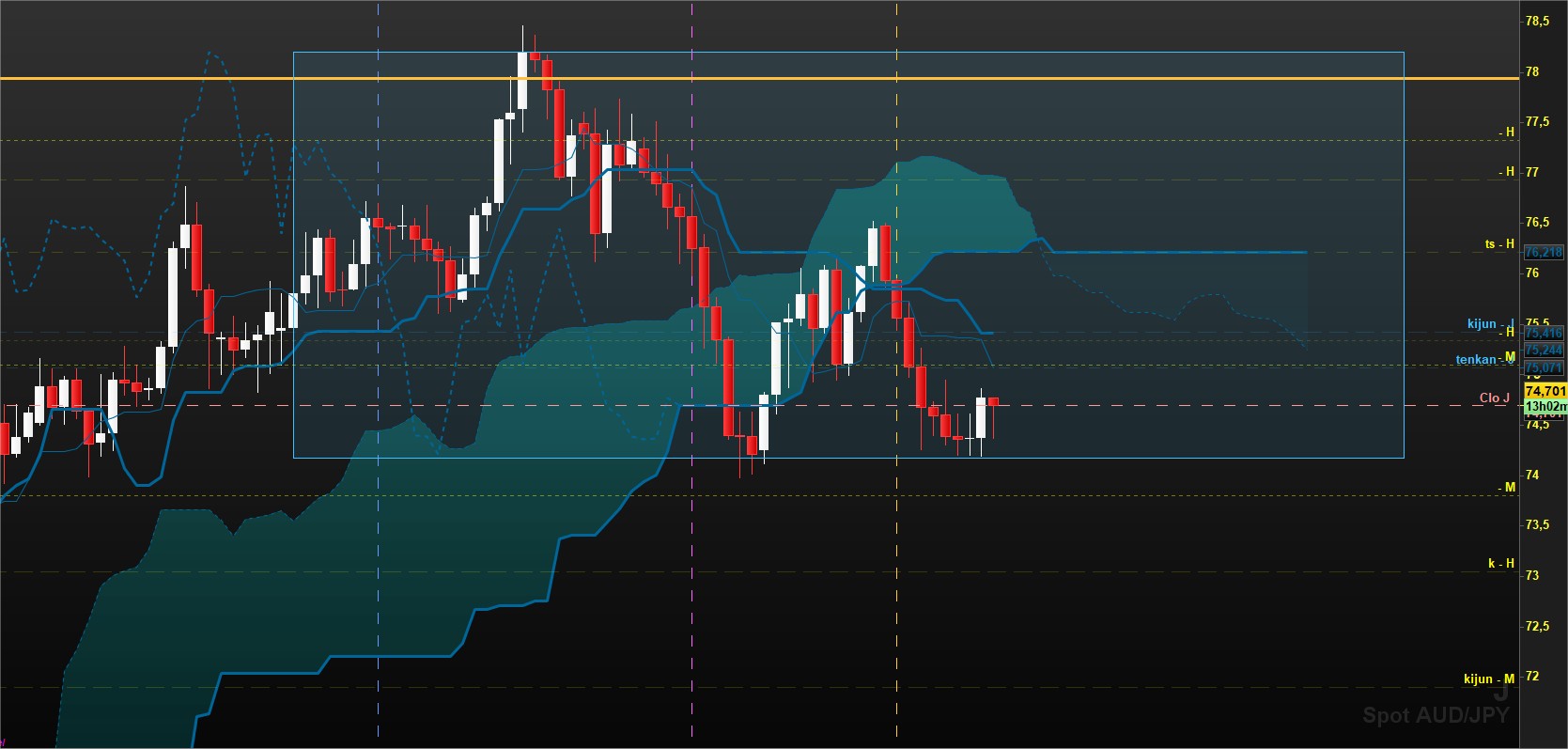Screen dimensions: 1568x749
Task: Click the 75,416 price tag on the axis
Action: (1544, 333)
